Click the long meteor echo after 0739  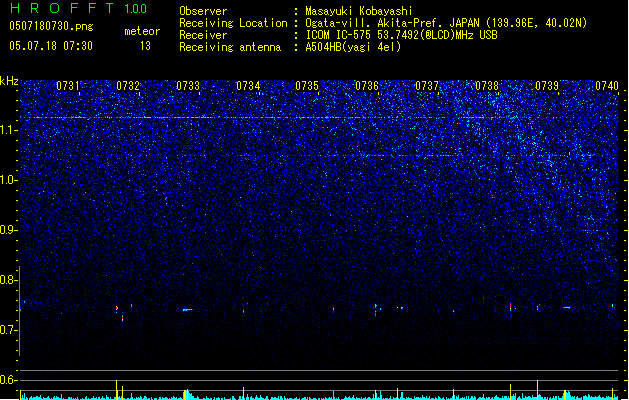(566, 308)
